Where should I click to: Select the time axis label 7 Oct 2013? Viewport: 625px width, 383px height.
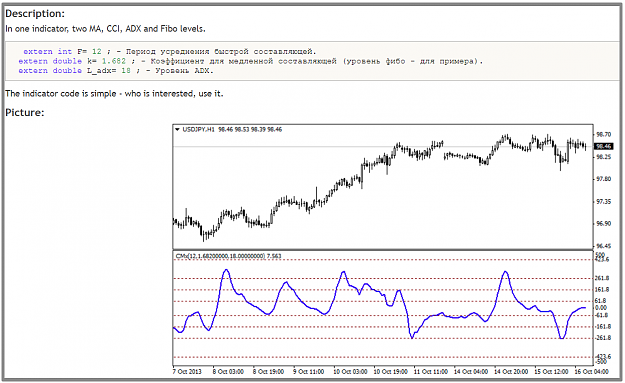[x=187, y=371]
